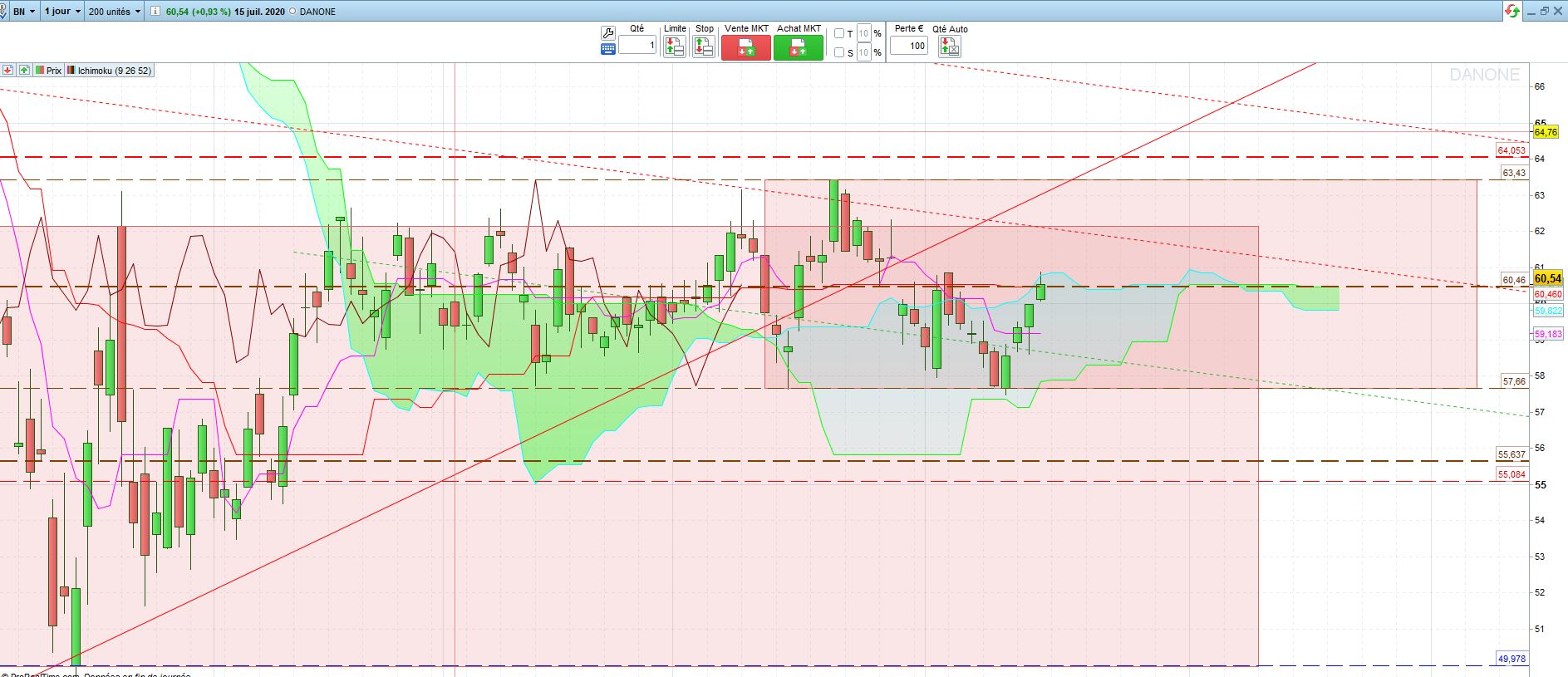Open the instrument info icon
The width and height of the screenshot is (1568, 677).
155,12
